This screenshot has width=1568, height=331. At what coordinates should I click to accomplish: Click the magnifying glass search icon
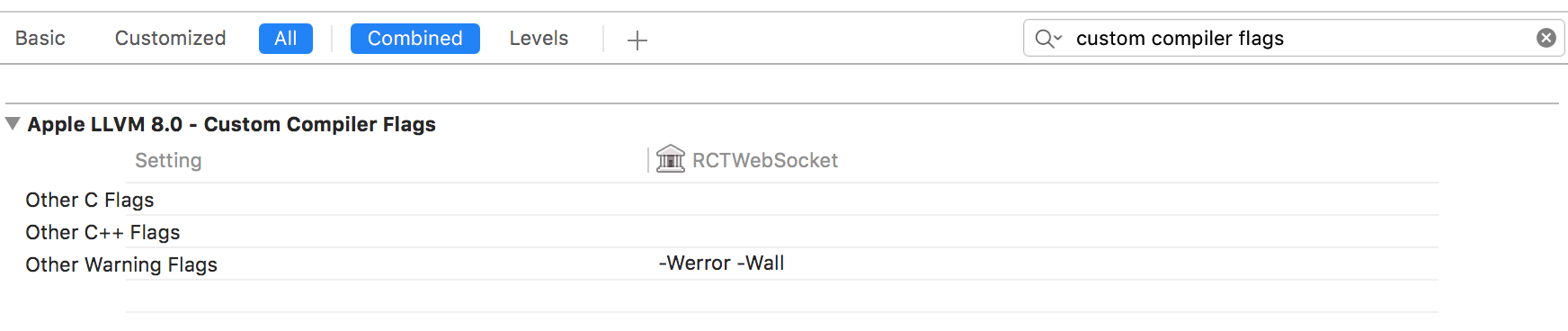pyautogui.click(x=1043, y=39)
